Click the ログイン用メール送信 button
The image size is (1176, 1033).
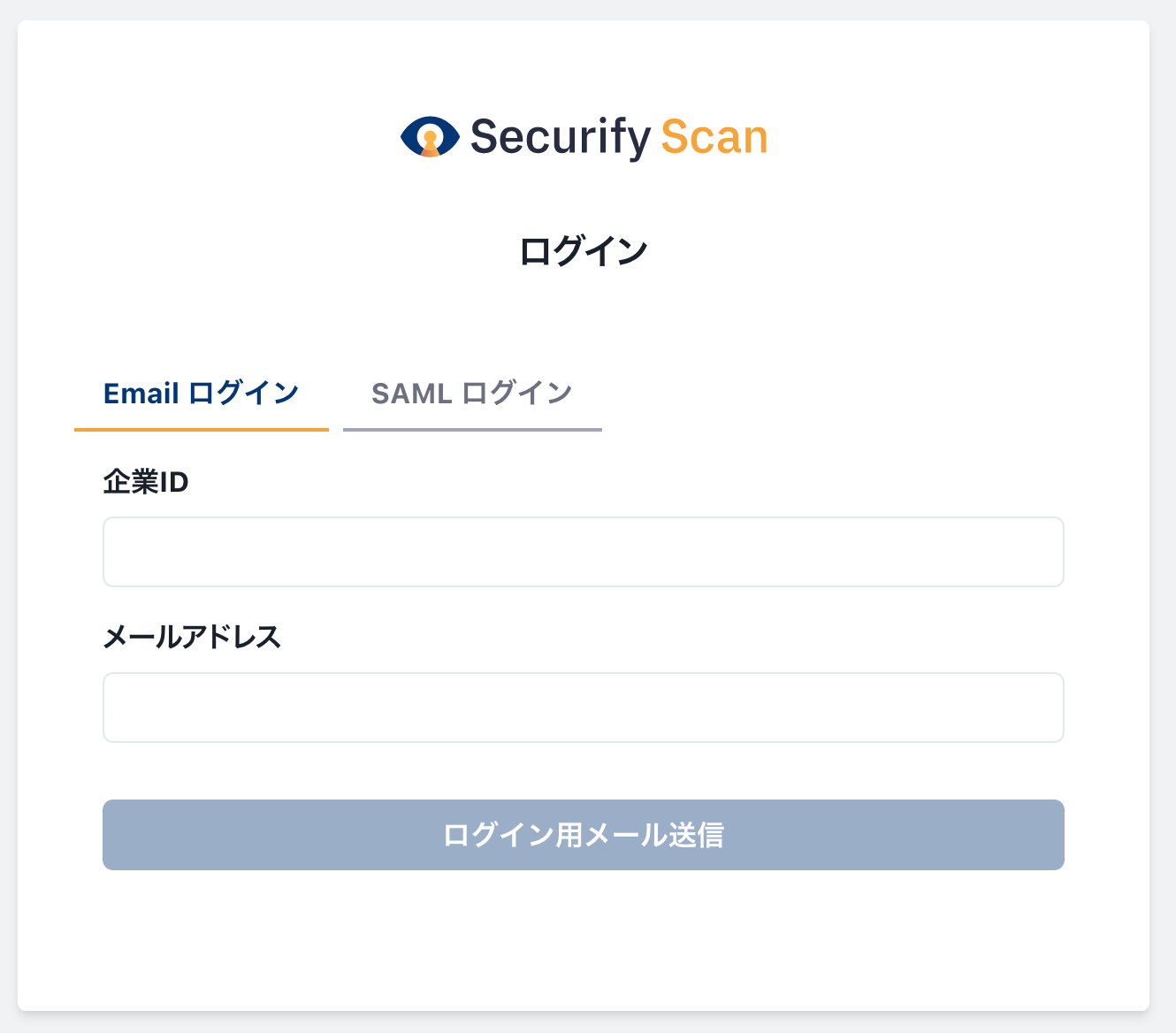(583, 835)
